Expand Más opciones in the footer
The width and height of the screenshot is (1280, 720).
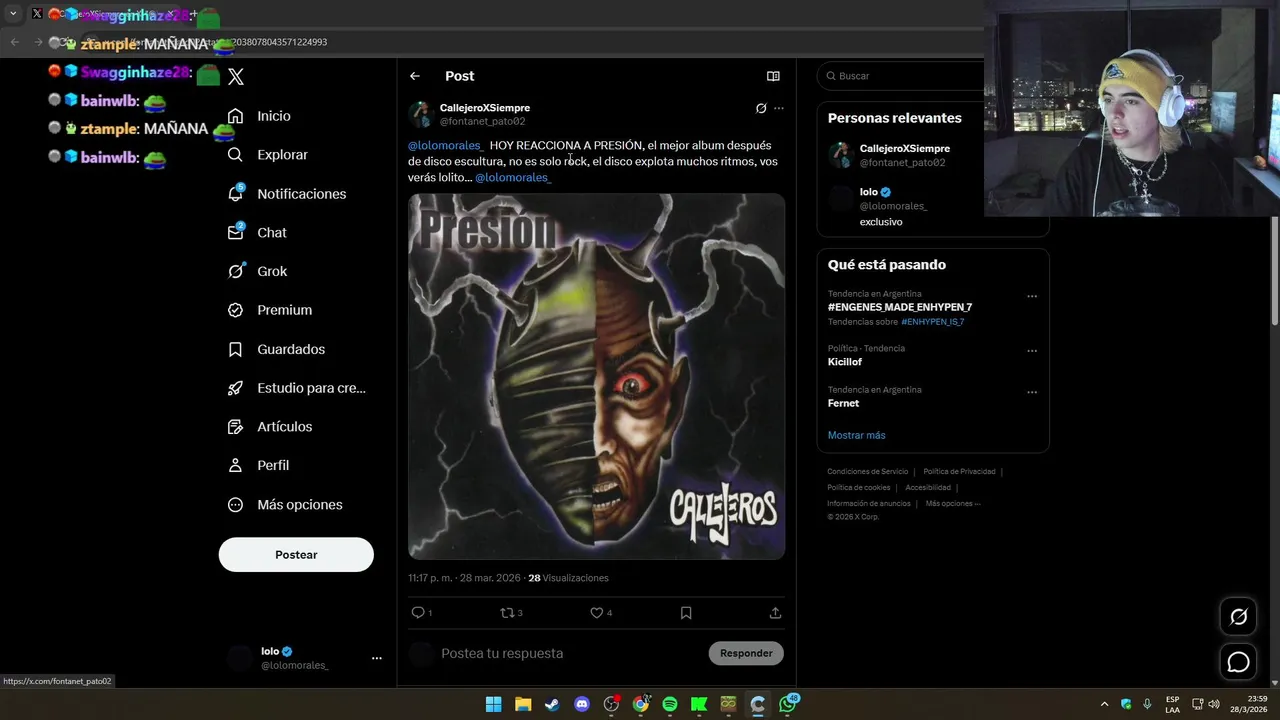point(952,504)
